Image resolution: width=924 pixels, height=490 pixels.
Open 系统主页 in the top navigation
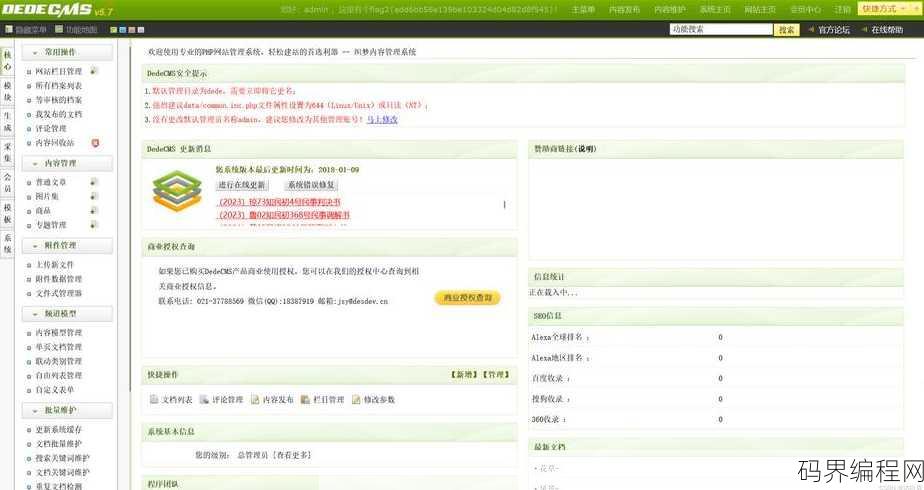click(715, 9)
